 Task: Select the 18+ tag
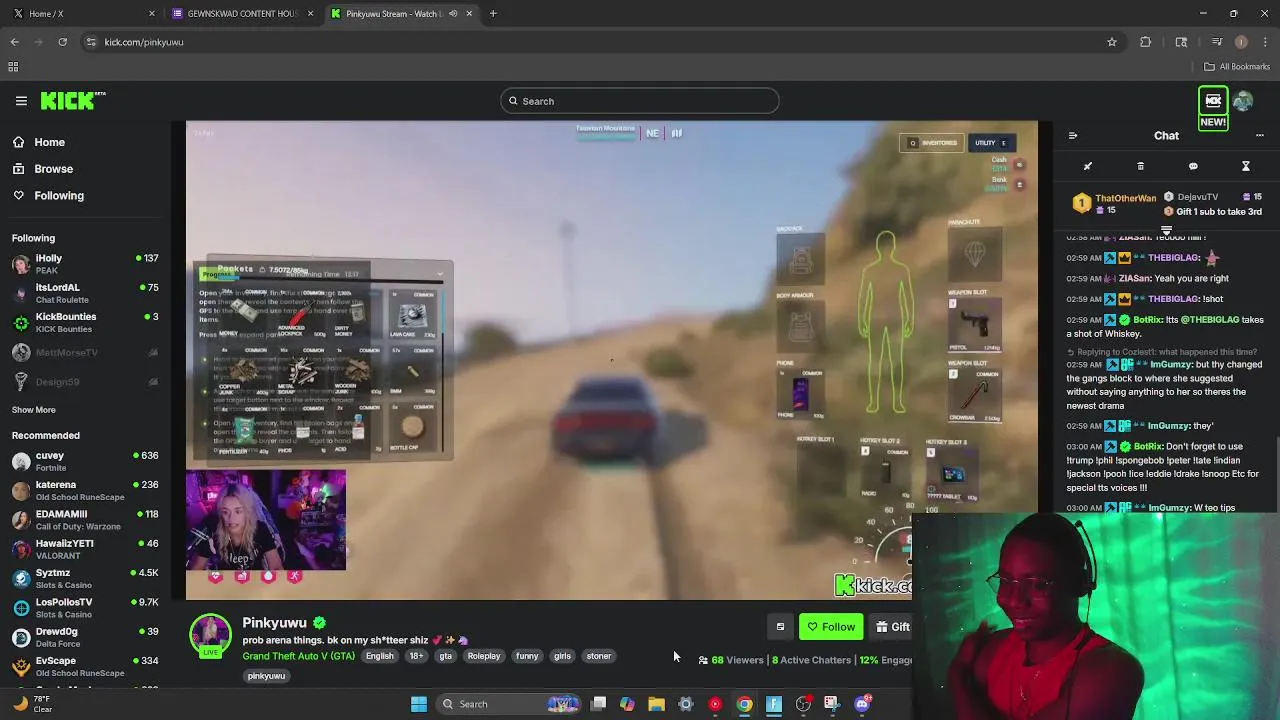click(416, 656)
